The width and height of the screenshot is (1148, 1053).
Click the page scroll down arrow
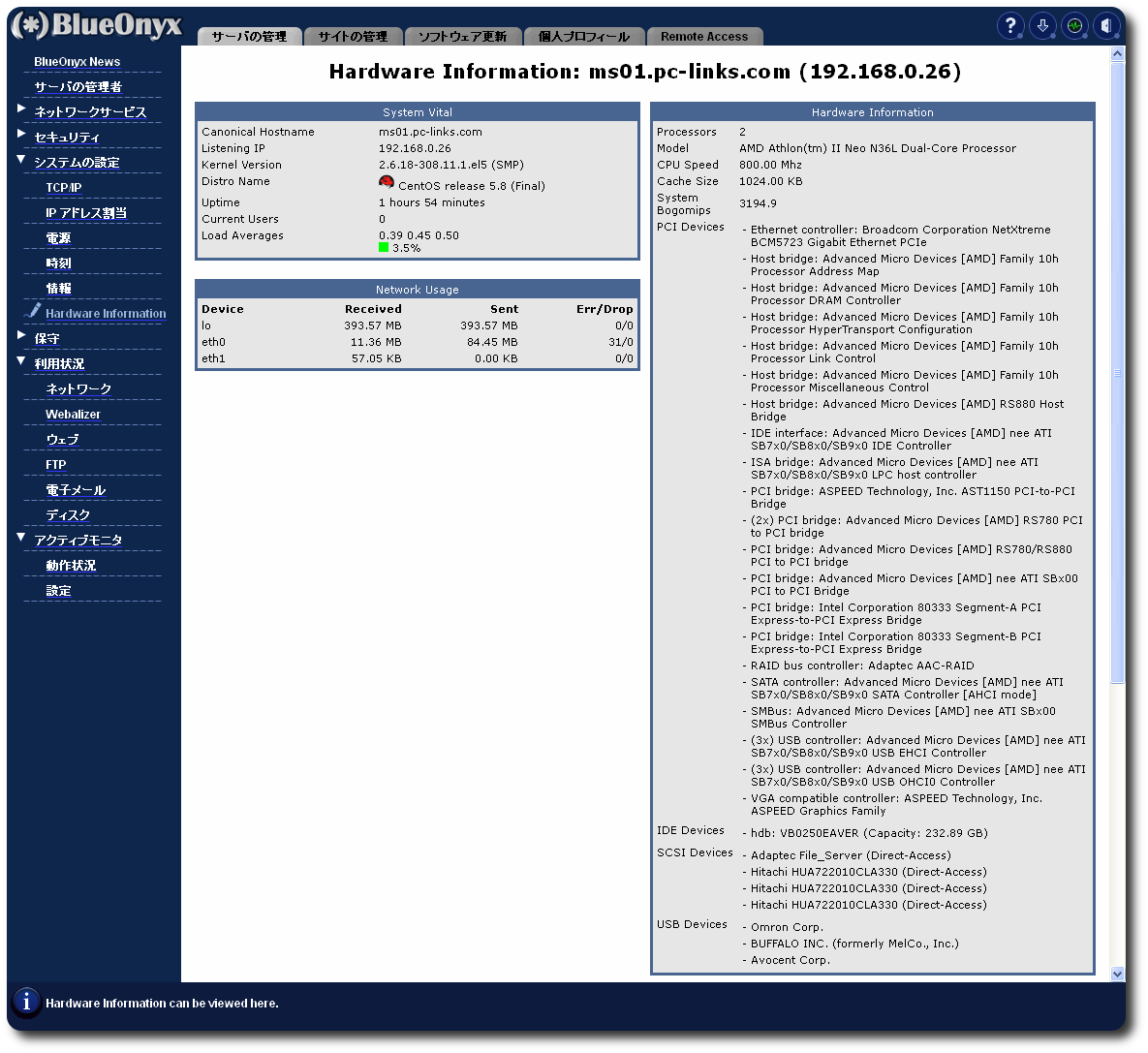[x=1117, y=974]
